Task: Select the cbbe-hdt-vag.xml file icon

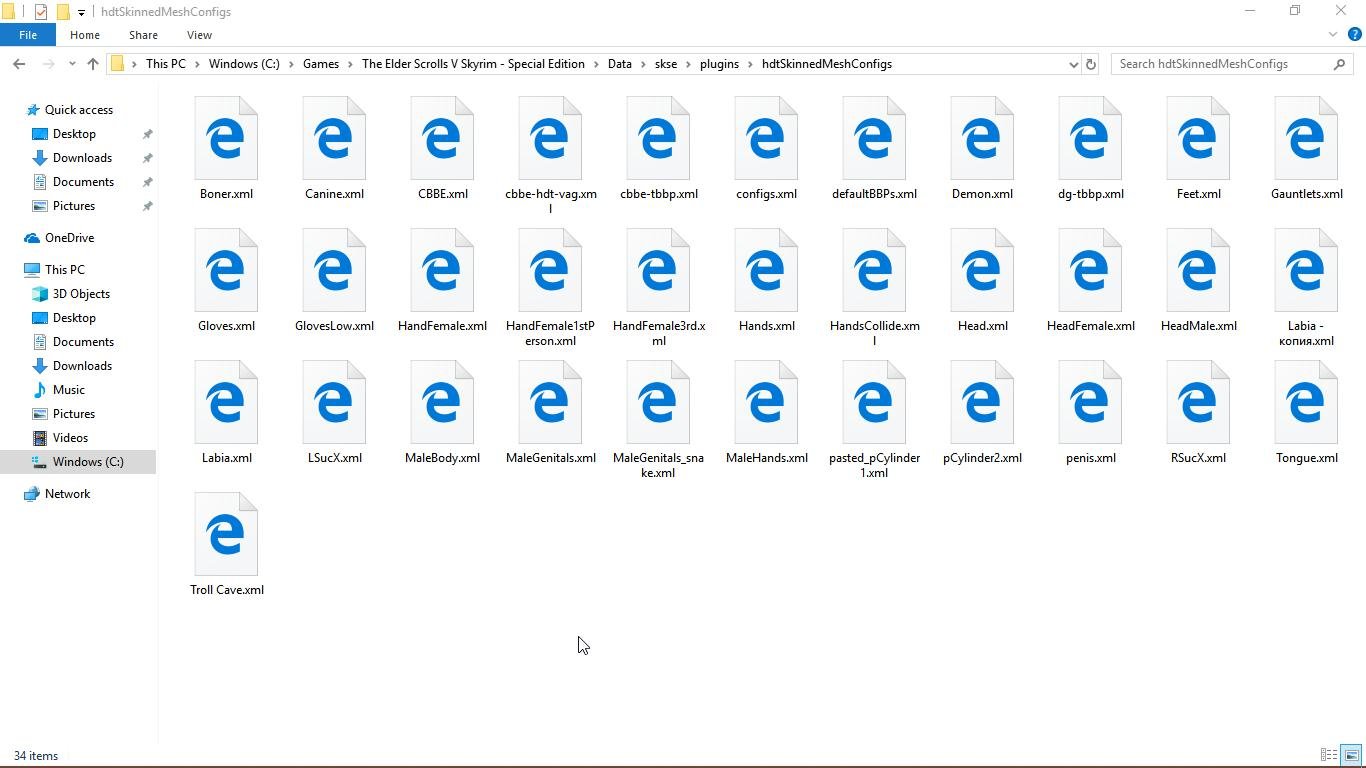Action: pos(550,139)
